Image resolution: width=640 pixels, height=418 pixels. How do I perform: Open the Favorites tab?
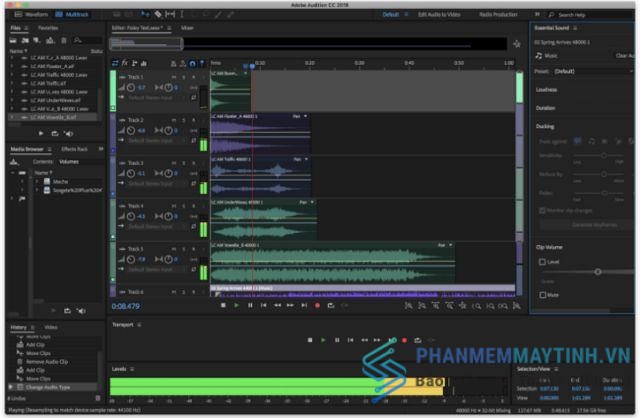(x=48, y=28)
